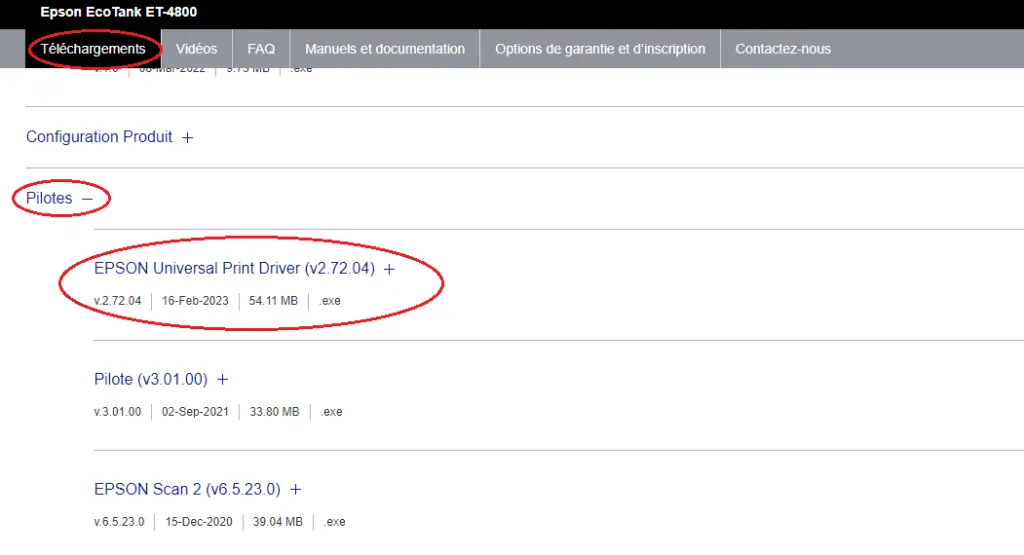The image size is (1024, 555).
Task: Click .exe label in EPSON Scan 2 row
Action: coord(335,522)
